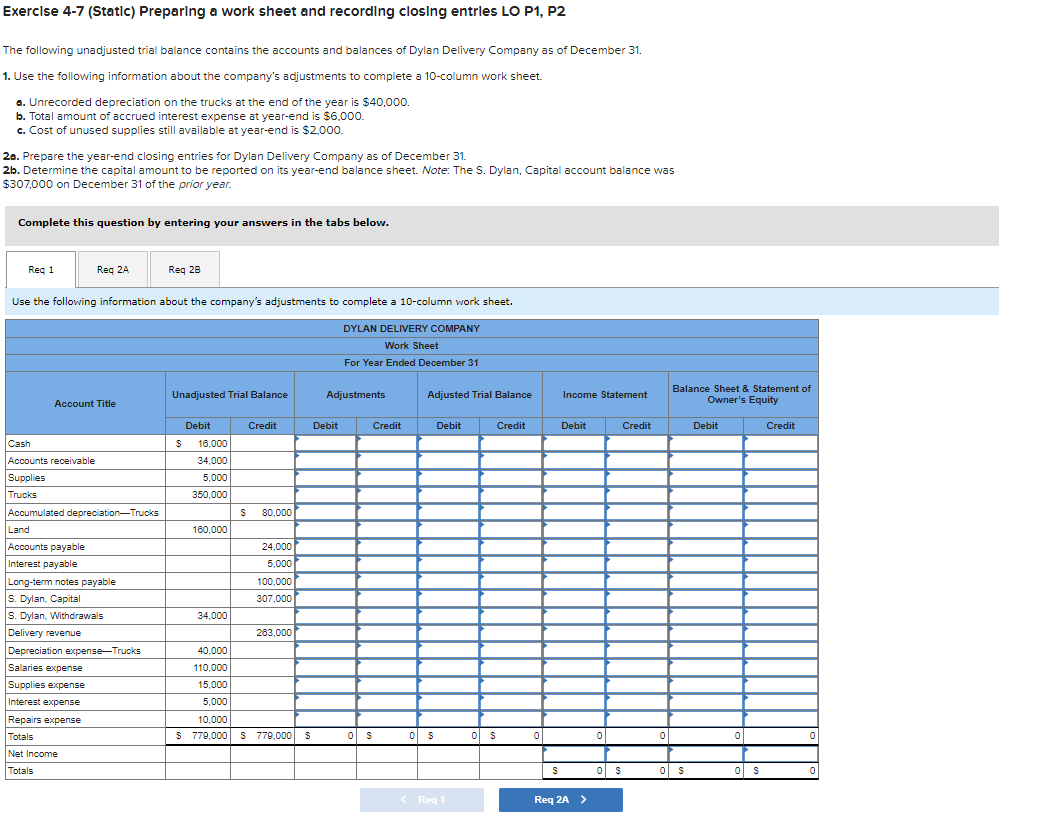Select the Income Statement Debit cell for Interest expense
The width and height of the screenshot is (1038, 820).
[573, 701]
